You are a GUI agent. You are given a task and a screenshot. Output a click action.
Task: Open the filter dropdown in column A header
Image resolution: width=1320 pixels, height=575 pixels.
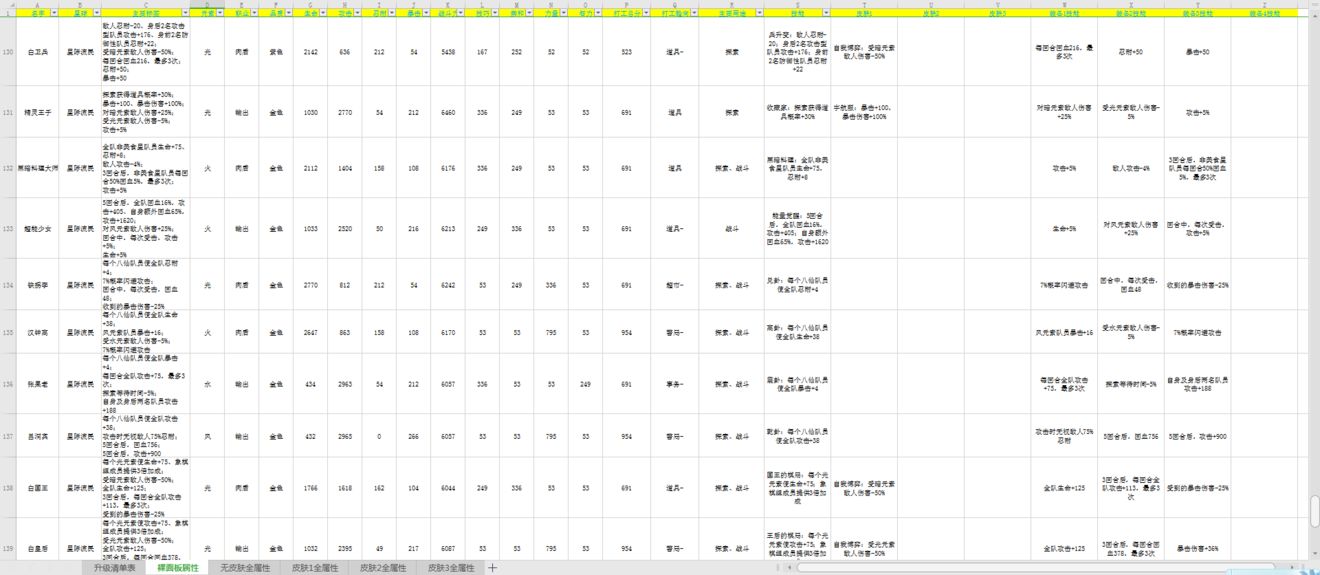click(x=53, y=15)
